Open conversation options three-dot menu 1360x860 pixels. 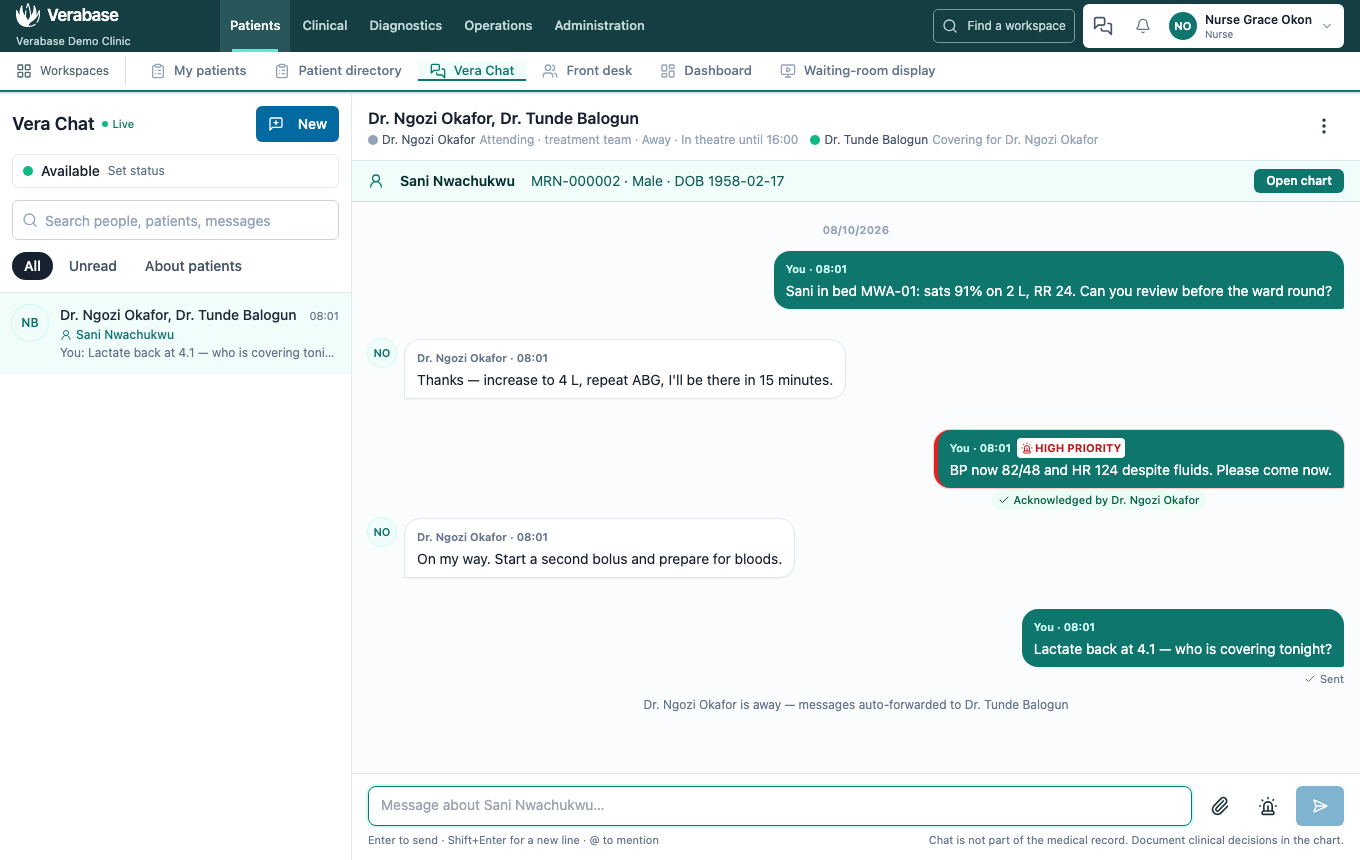(x=1324, y=126)
